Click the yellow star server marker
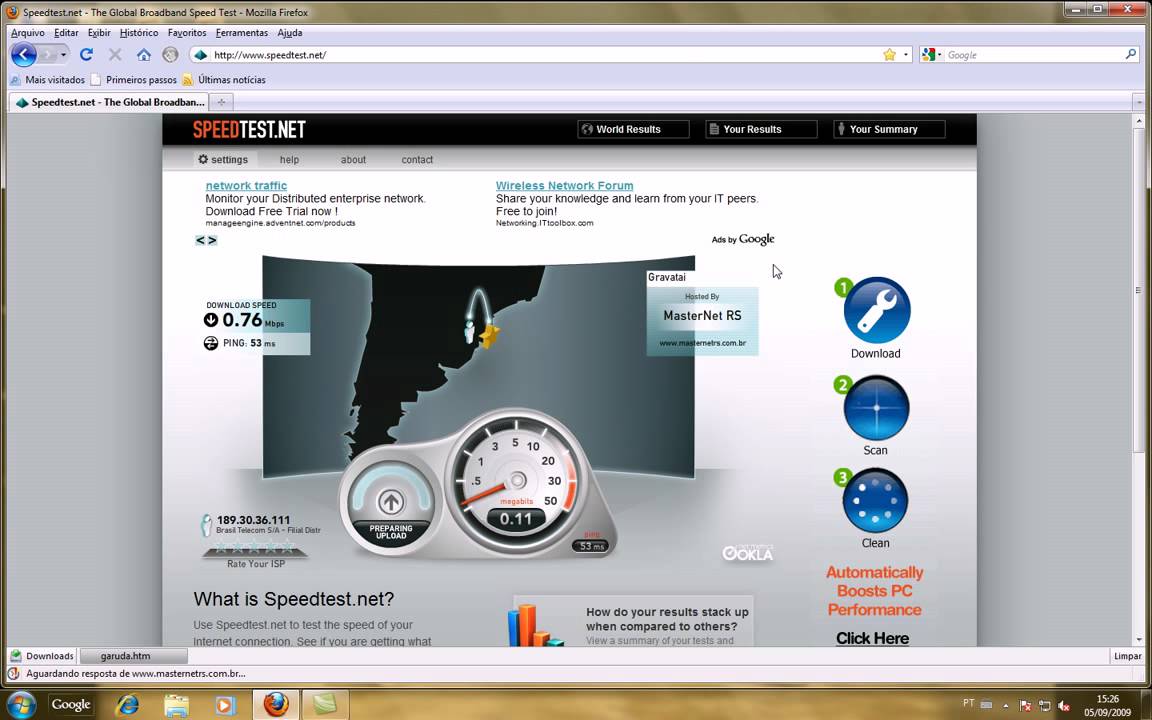 point(489,336)
